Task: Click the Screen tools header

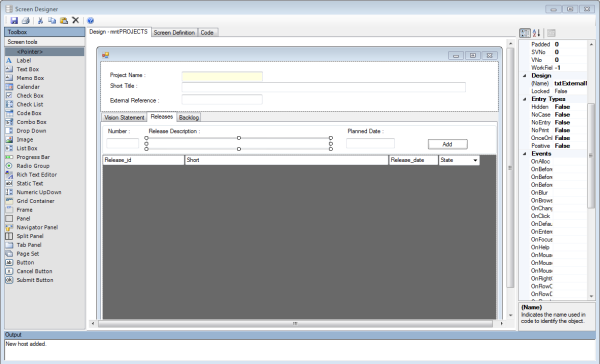Action: tap(45, 42)
